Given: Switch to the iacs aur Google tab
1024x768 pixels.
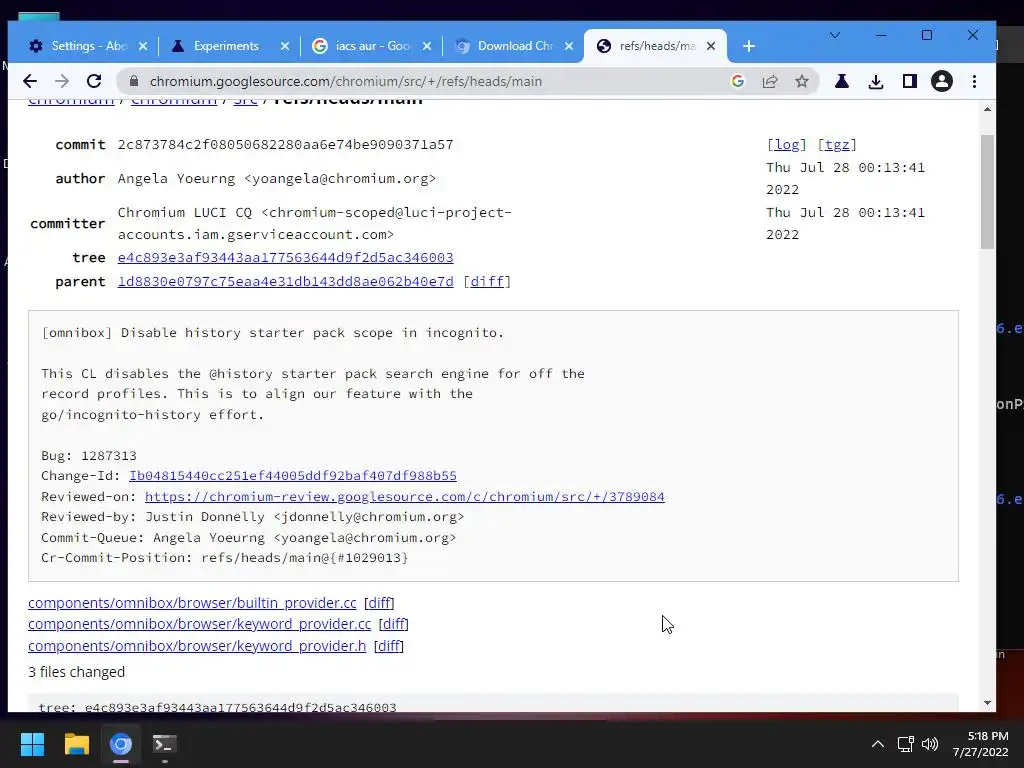Looking at the screenshot, I should (x=372, y=46).
